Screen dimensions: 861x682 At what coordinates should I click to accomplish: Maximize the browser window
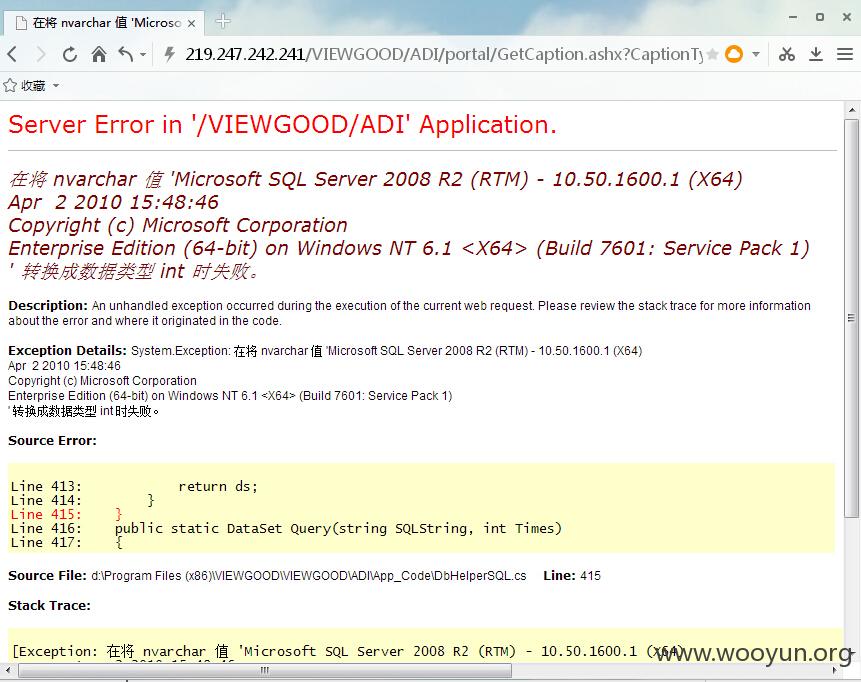(819, 17)
